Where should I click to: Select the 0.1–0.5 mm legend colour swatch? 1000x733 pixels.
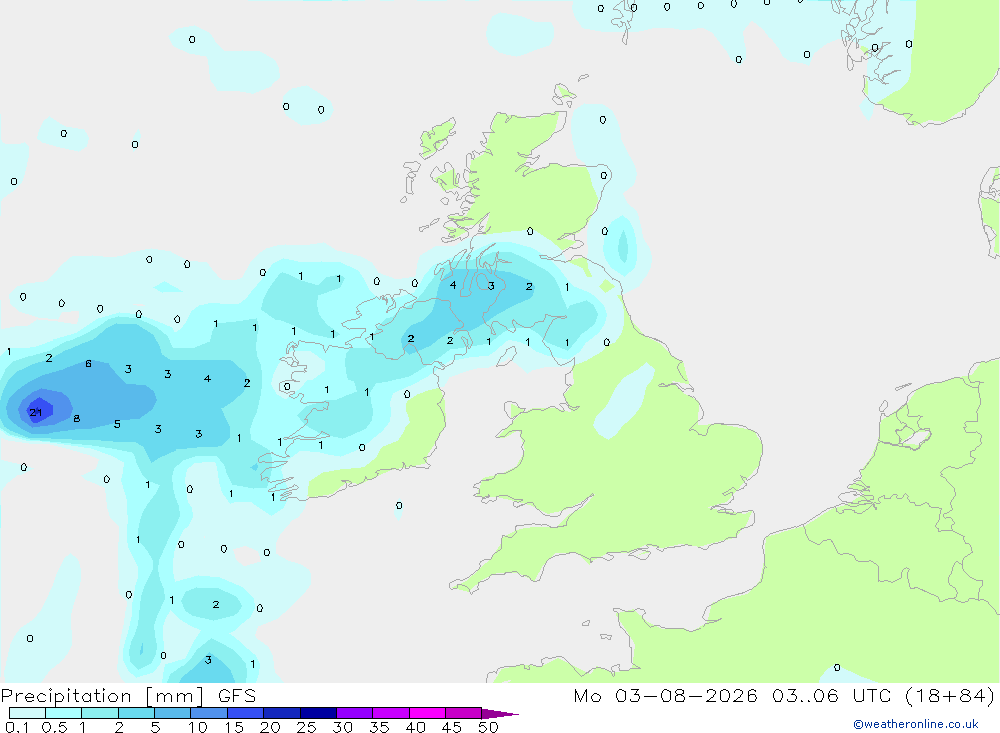(27, 713)
